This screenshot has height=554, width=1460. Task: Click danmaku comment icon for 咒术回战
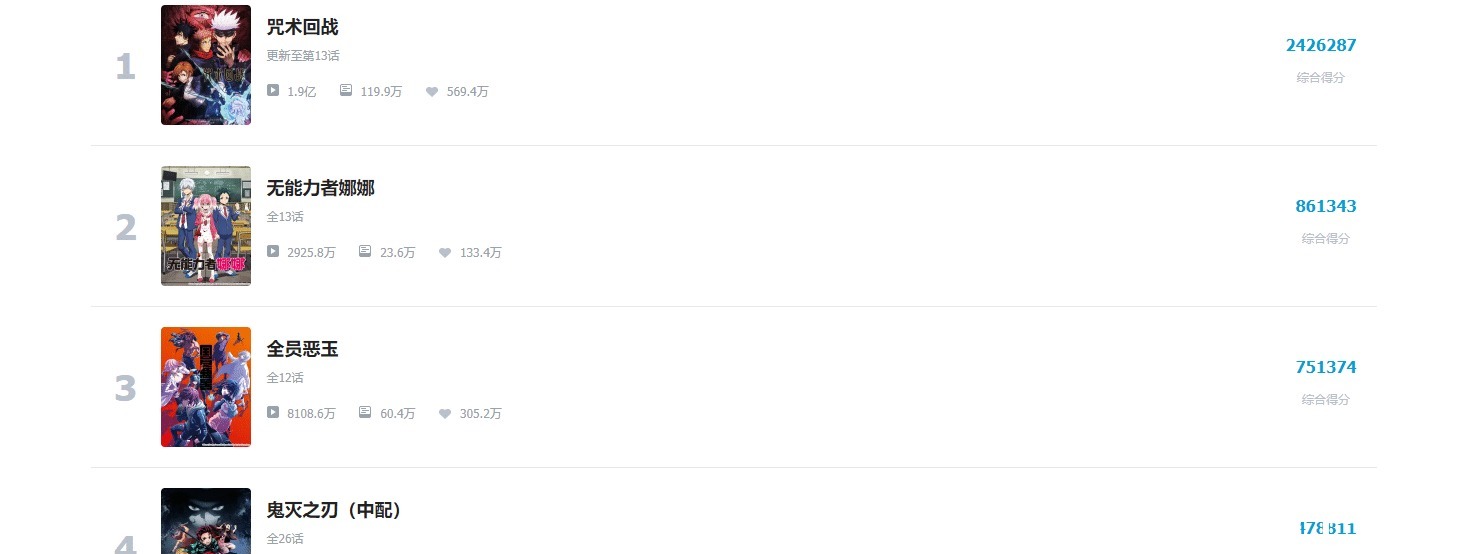tap(346, 90)
